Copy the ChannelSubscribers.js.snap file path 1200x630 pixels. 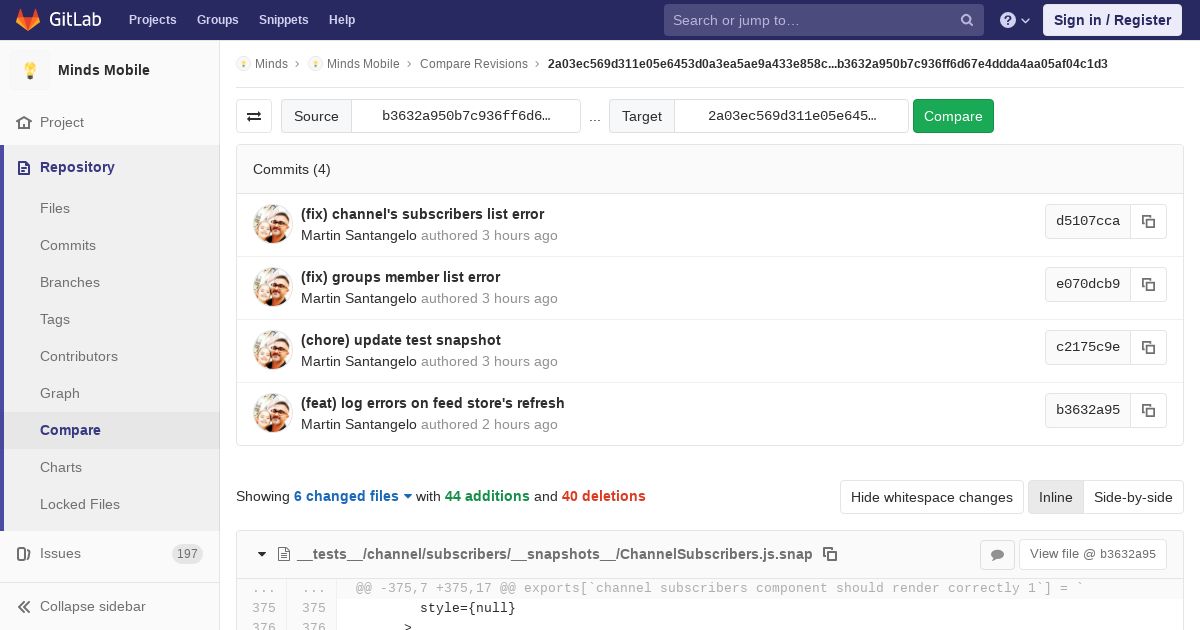(x=830, y=554)
